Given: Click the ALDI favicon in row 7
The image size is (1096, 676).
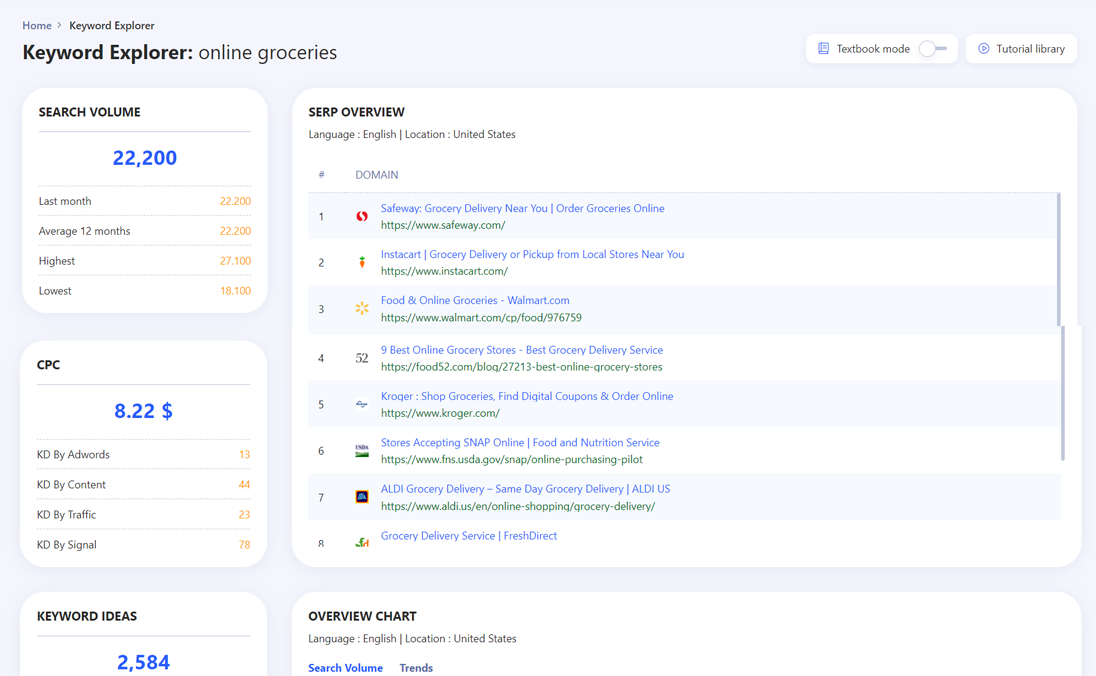Looking at the screenshot, I should point(361,497).
